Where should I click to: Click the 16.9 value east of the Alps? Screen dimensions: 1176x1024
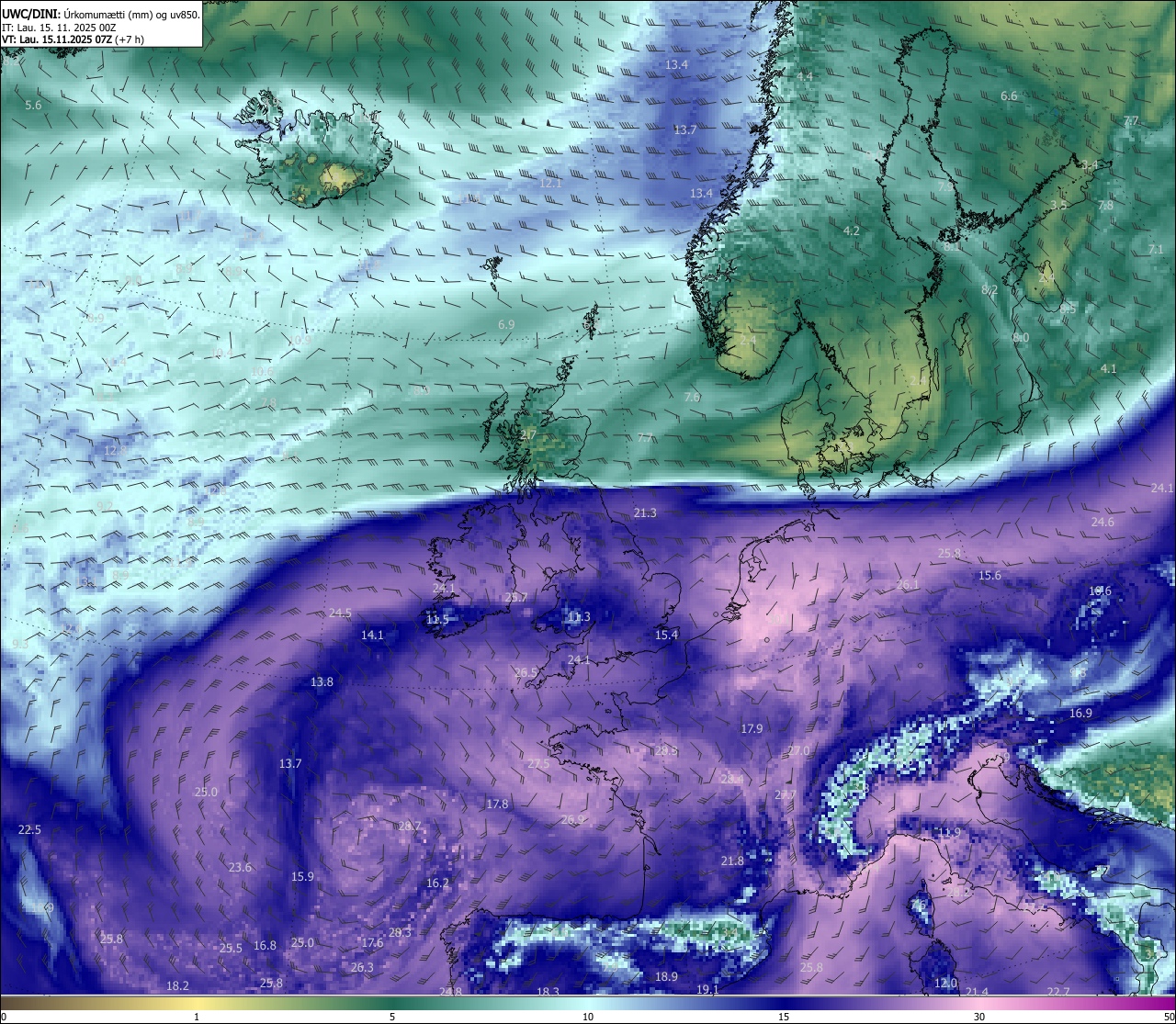[1080, 714]
